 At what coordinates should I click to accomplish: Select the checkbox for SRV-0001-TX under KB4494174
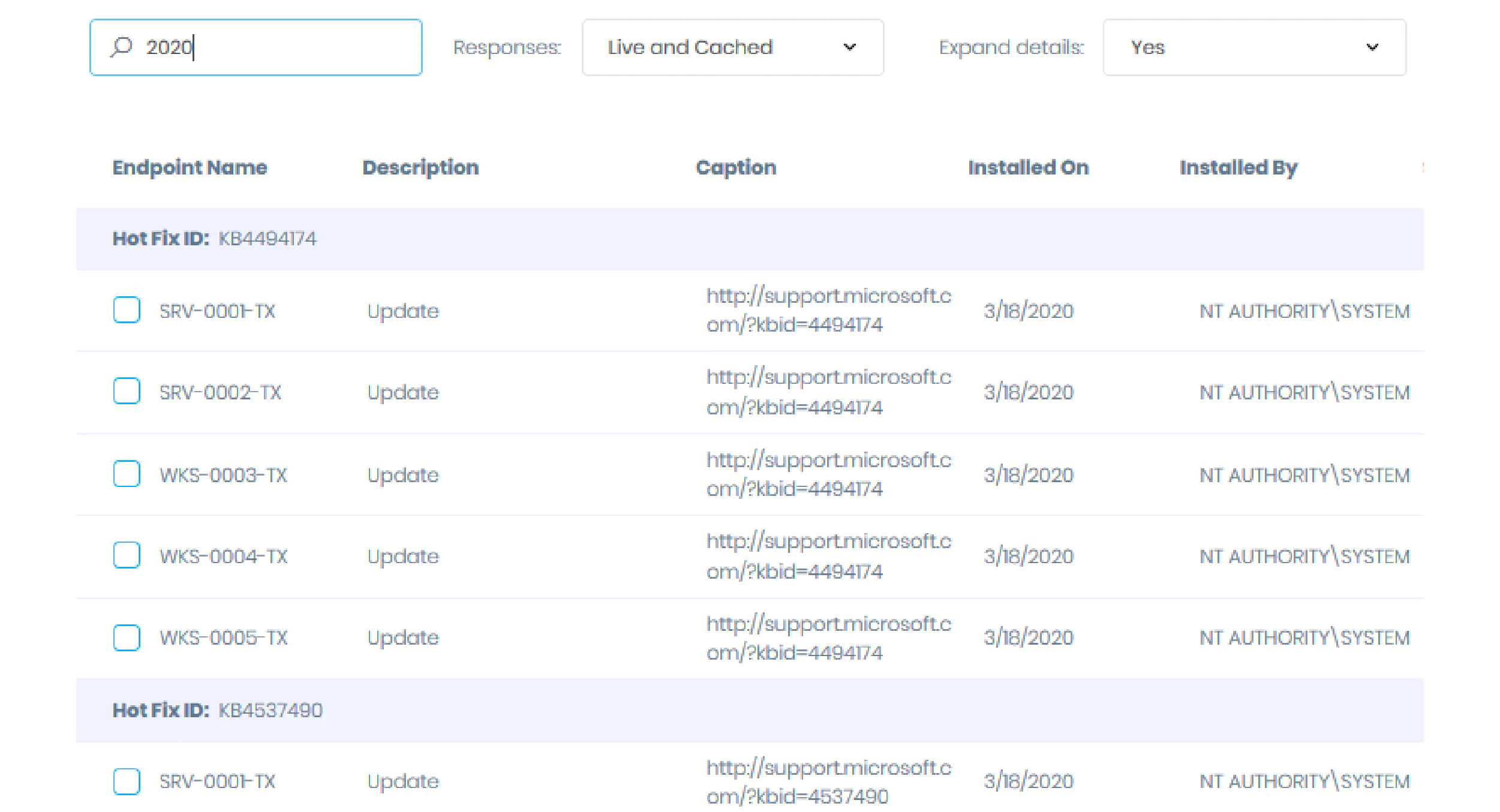pyautogui.click(x=126, y=311)
